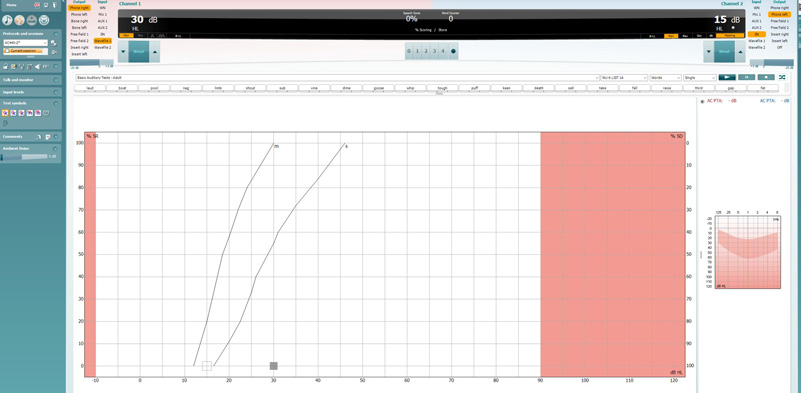Screen dimensions: 801x393
Task: Select the word 'shout' in the word list
Action: pos(250,88)
